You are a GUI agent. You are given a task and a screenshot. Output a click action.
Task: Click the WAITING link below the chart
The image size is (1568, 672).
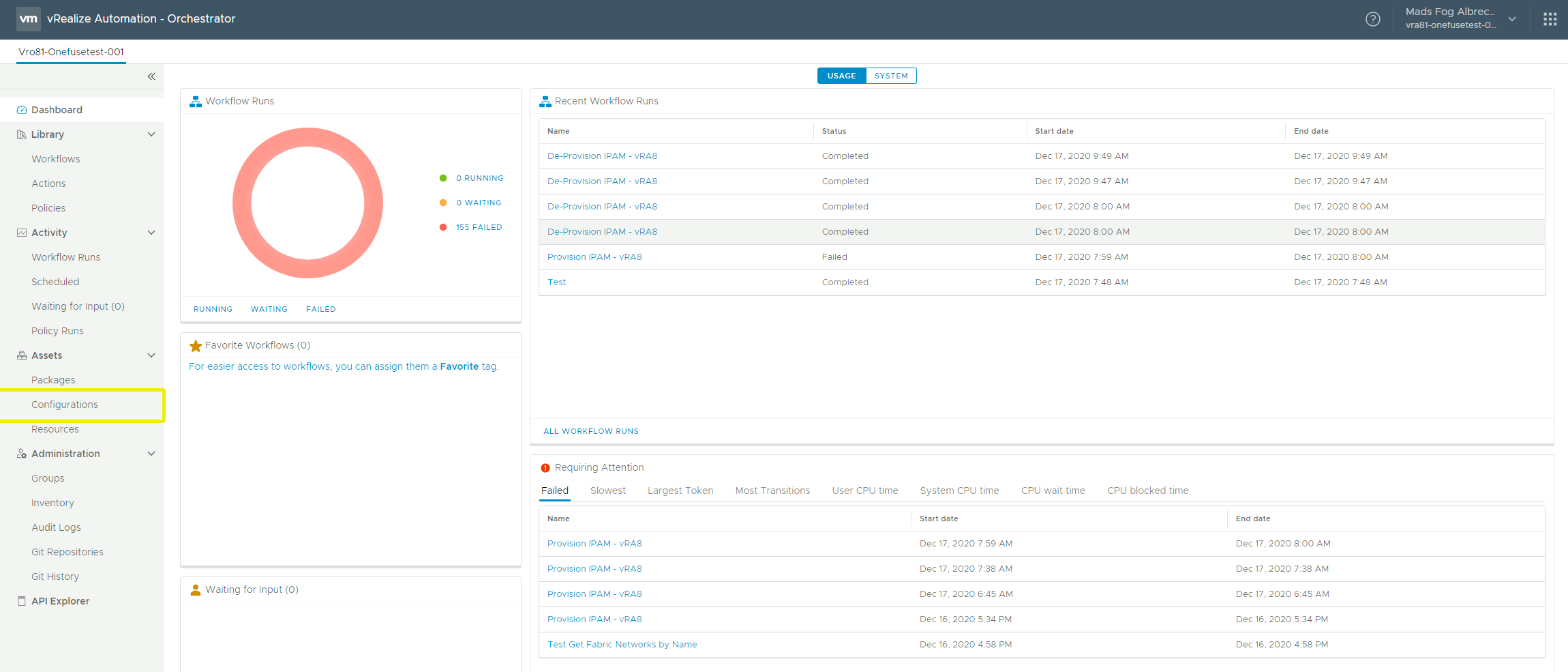[269, 309]
